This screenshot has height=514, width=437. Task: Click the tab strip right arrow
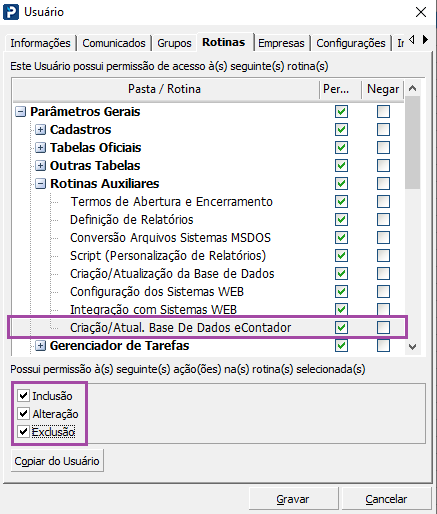[425, 40]
